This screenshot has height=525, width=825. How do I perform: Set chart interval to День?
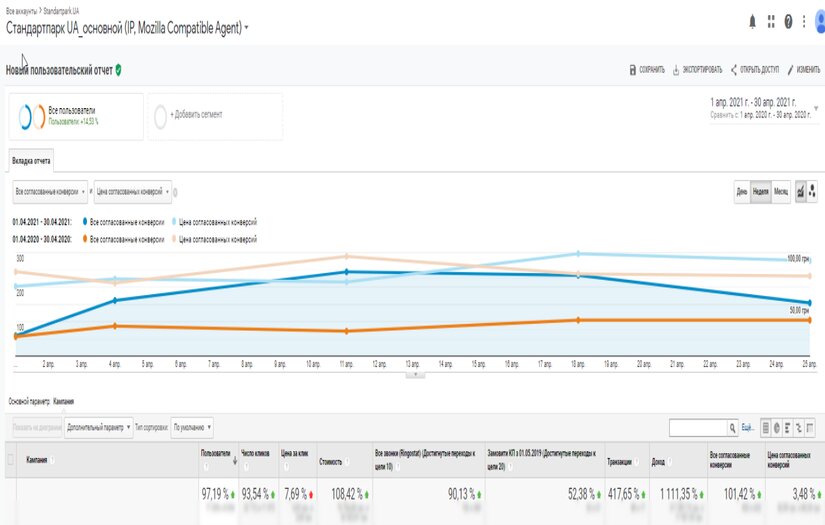coord(742,191)
